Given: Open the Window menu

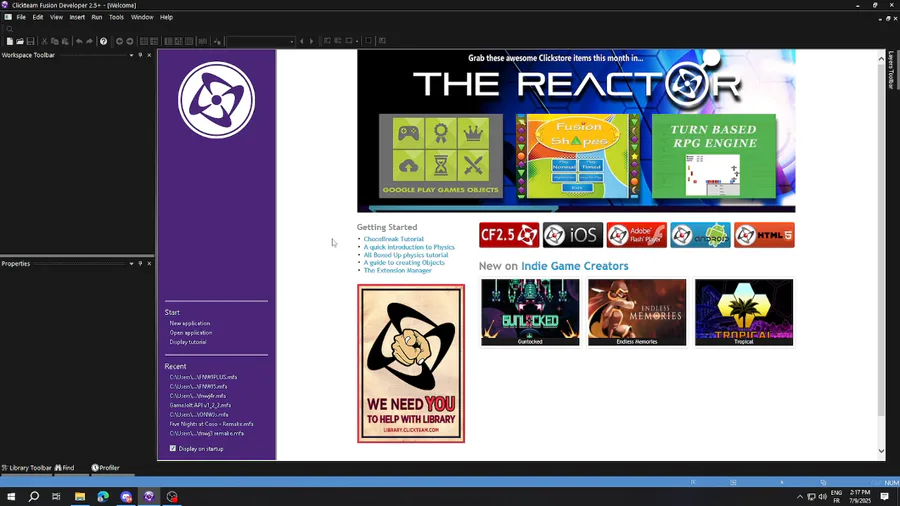Looking at the screenshot, I should point(142,17).
